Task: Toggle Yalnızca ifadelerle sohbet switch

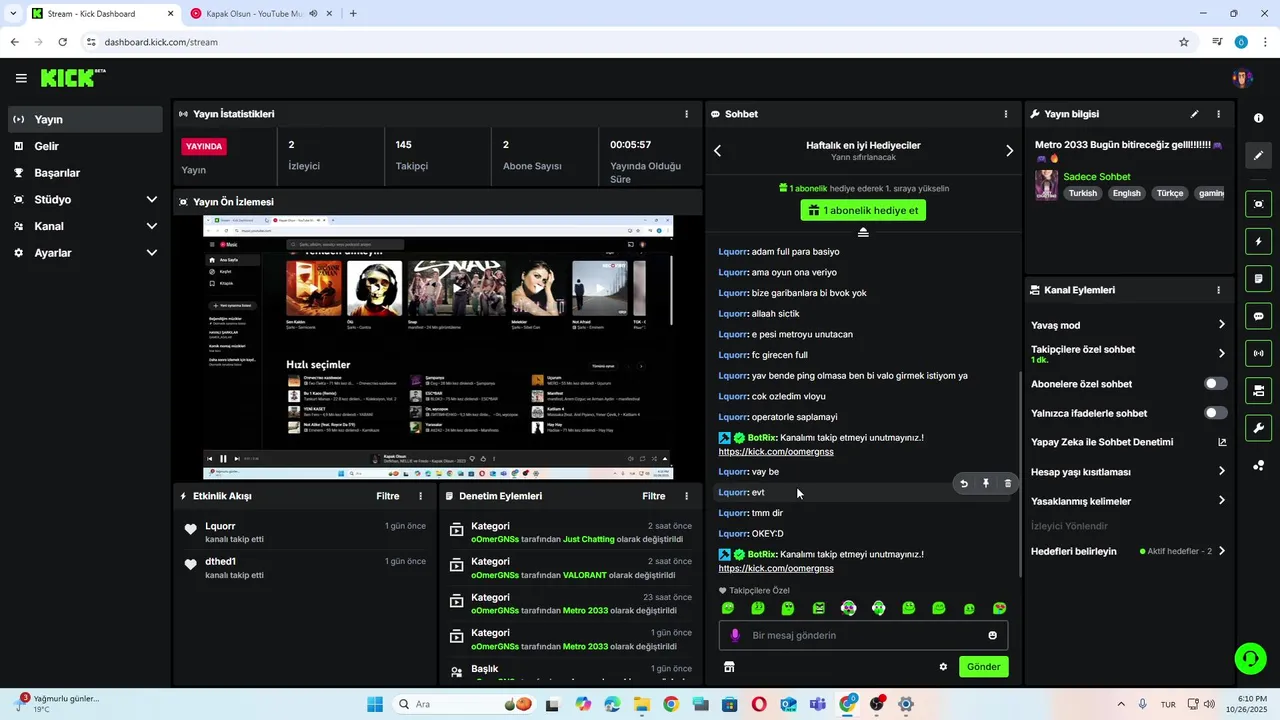Action: point(1215,413)
